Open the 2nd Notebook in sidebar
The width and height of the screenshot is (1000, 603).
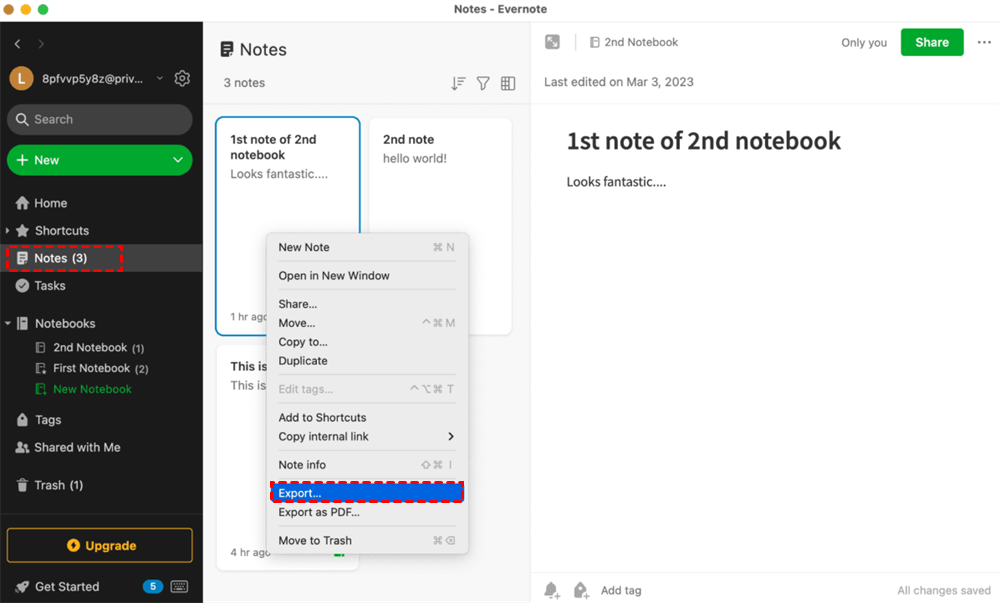pyautogui.click(x=90, y=347)
